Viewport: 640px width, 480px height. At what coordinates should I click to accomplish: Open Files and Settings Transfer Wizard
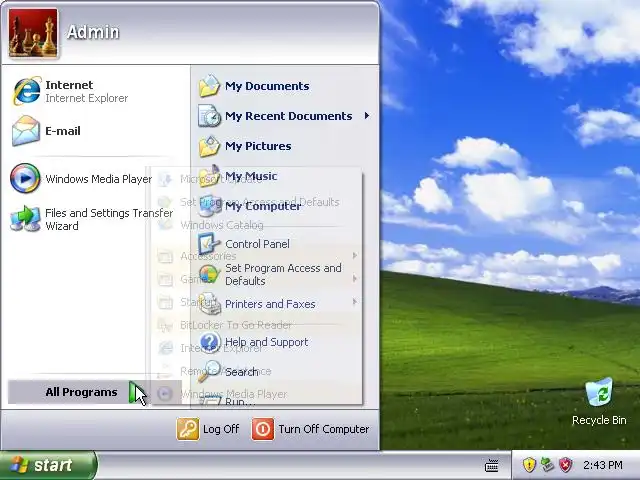(92, 219)
